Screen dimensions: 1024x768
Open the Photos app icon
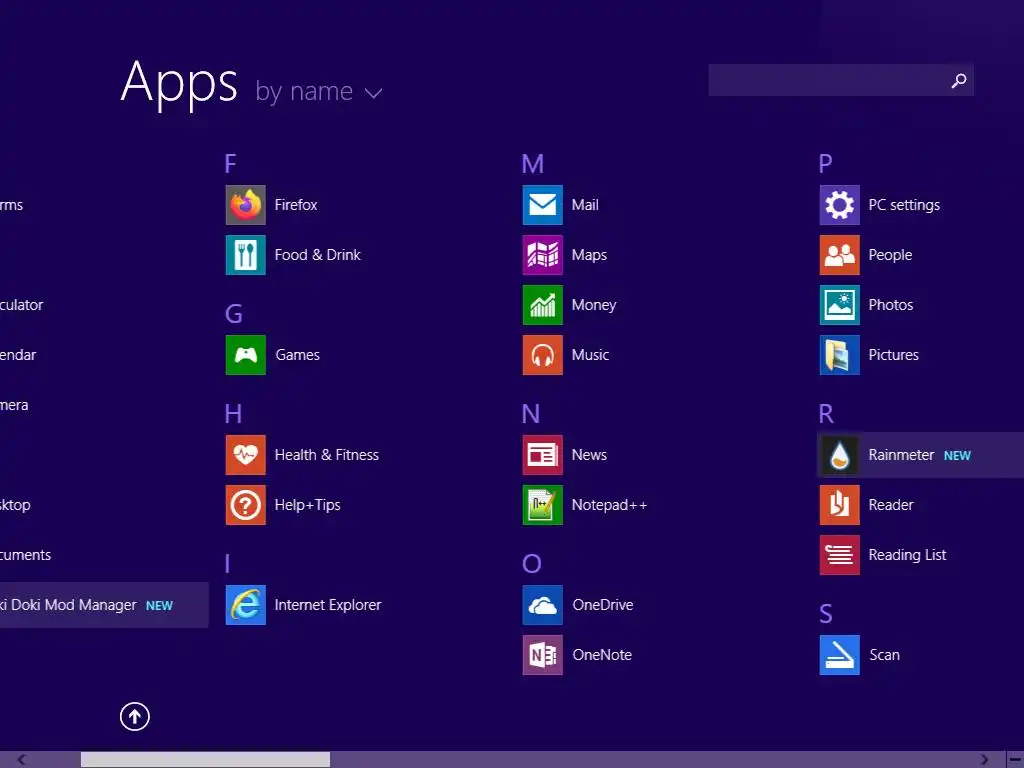click(x=840, y=305)
